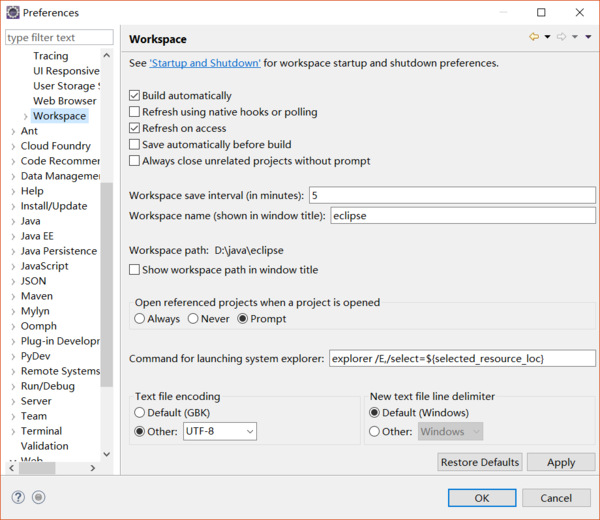Click the Workspace save interval field
Viewport: 600px width, 520px height.
point(452,195)
